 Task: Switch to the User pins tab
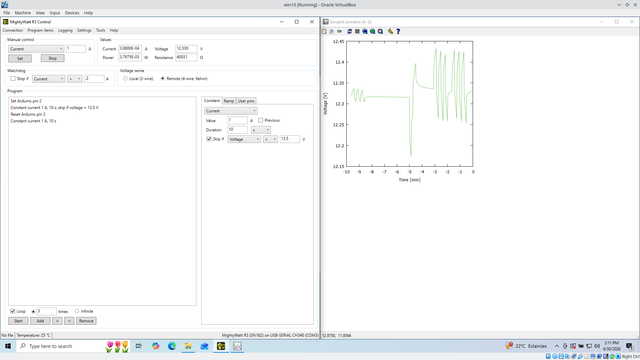(x=246, y=101)
